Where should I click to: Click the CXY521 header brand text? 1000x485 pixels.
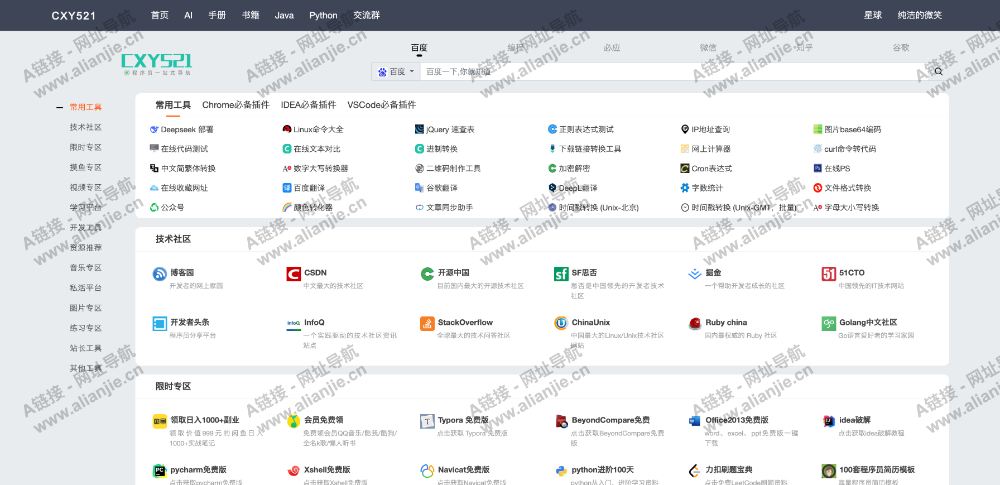coord(74,15)
